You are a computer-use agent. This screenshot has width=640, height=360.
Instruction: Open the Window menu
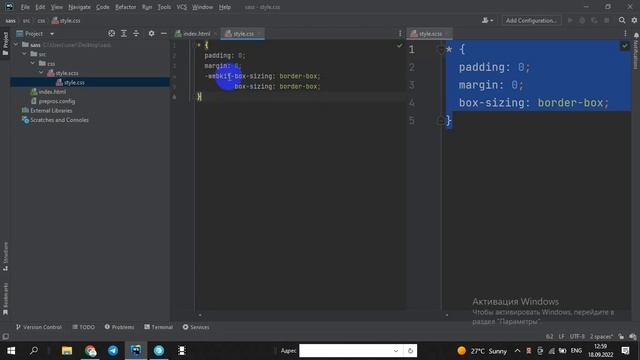202,7
